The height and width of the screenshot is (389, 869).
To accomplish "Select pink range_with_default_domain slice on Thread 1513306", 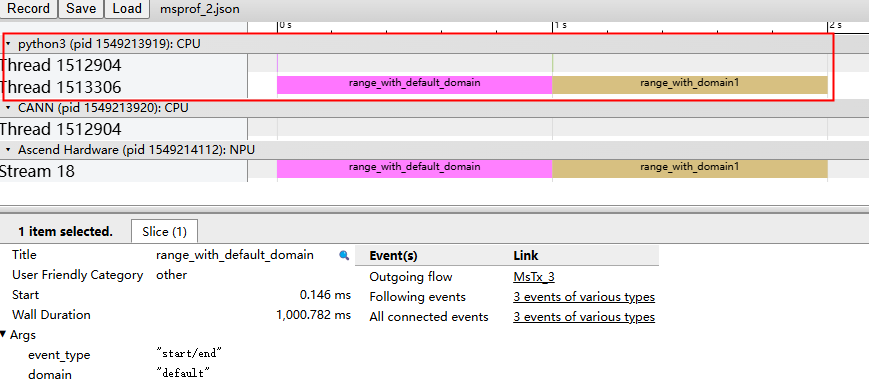I will pyautogui.click(x=415, y=85).
